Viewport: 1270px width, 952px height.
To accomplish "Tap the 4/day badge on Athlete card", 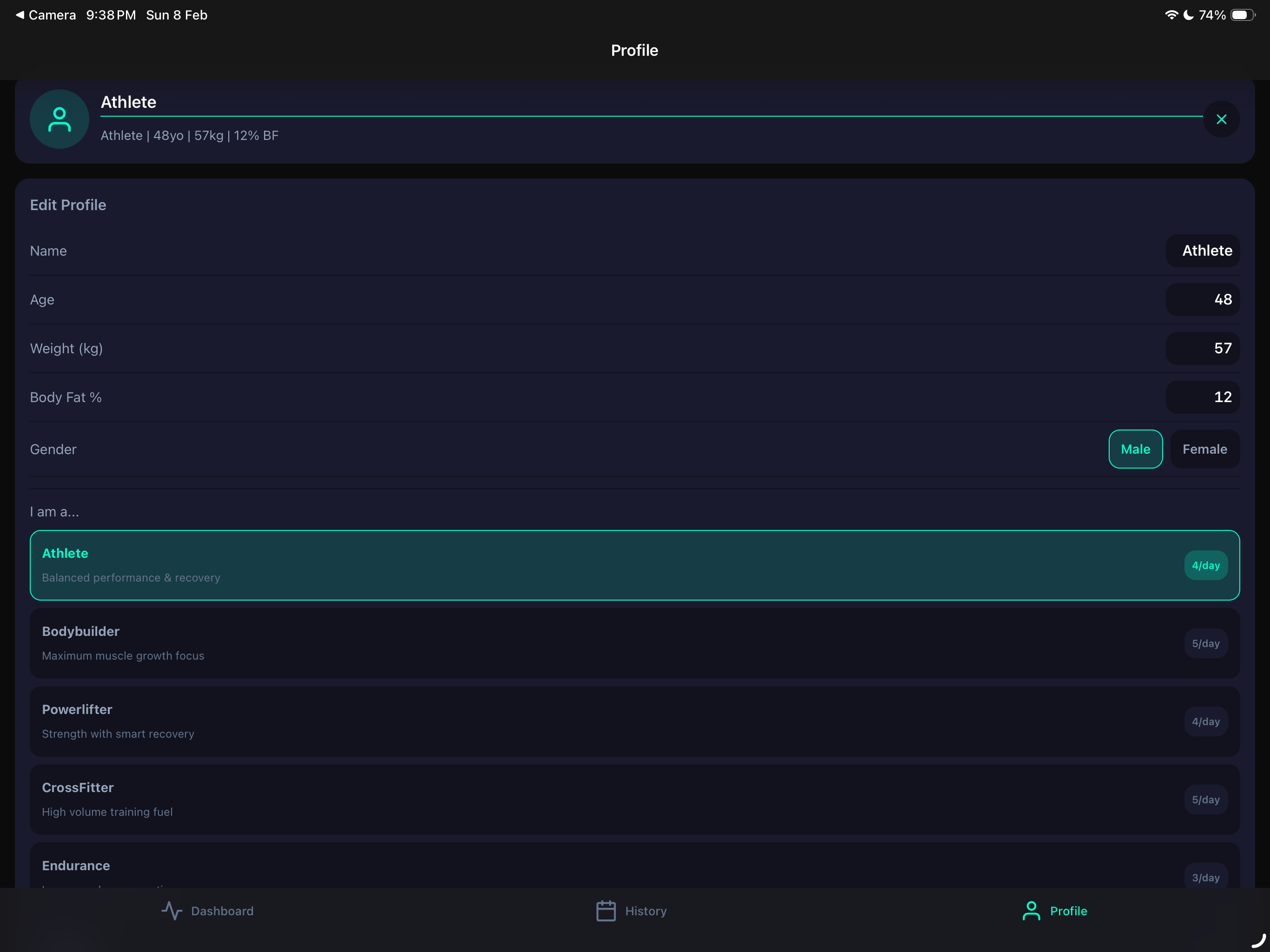I will [1206, 566].
